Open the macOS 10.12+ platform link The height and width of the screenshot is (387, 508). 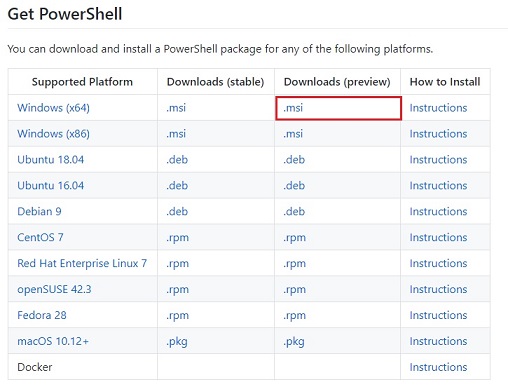point(53,341)
